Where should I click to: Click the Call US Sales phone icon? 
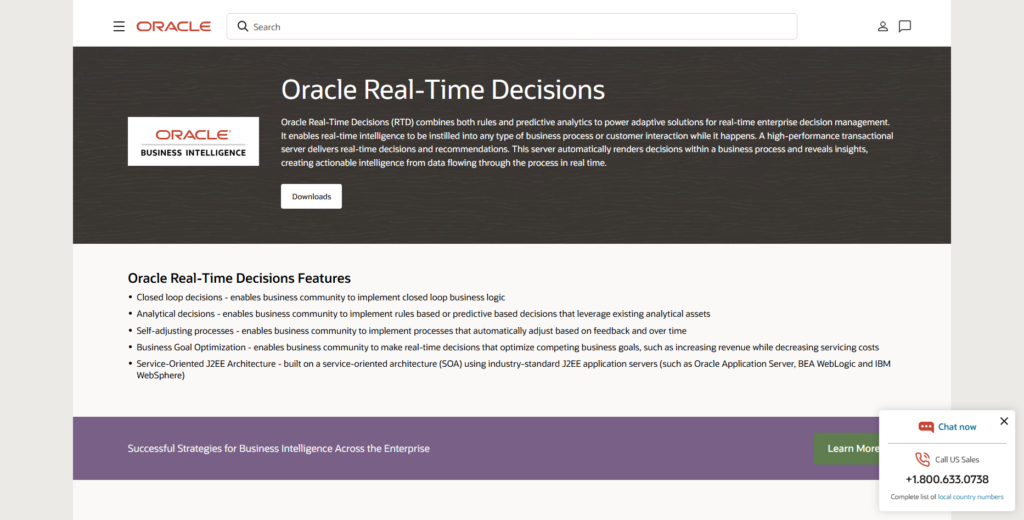click(922, 459)
